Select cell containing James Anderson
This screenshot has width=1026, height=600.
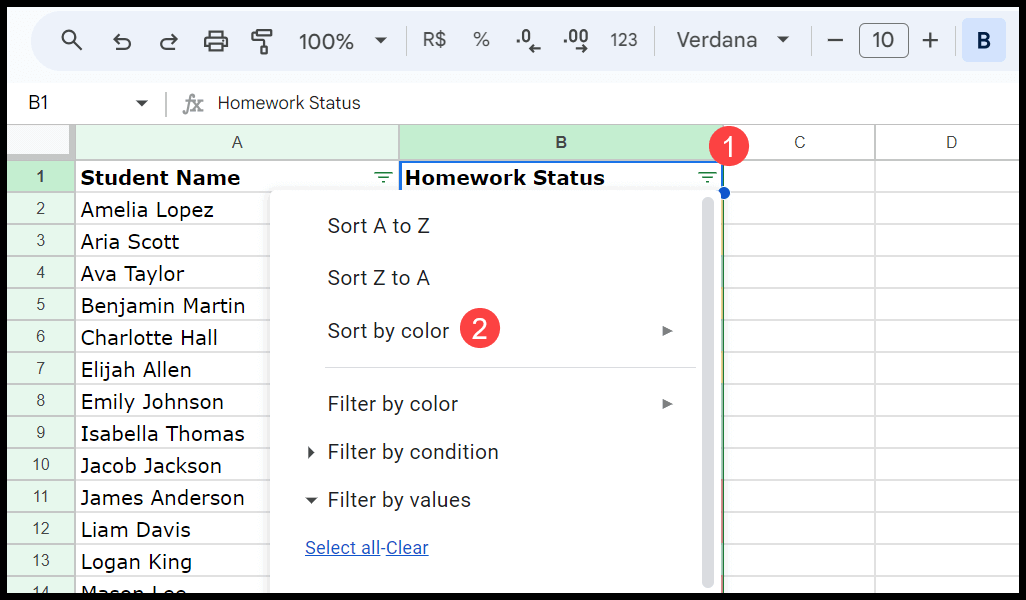(x=173, y=498)
